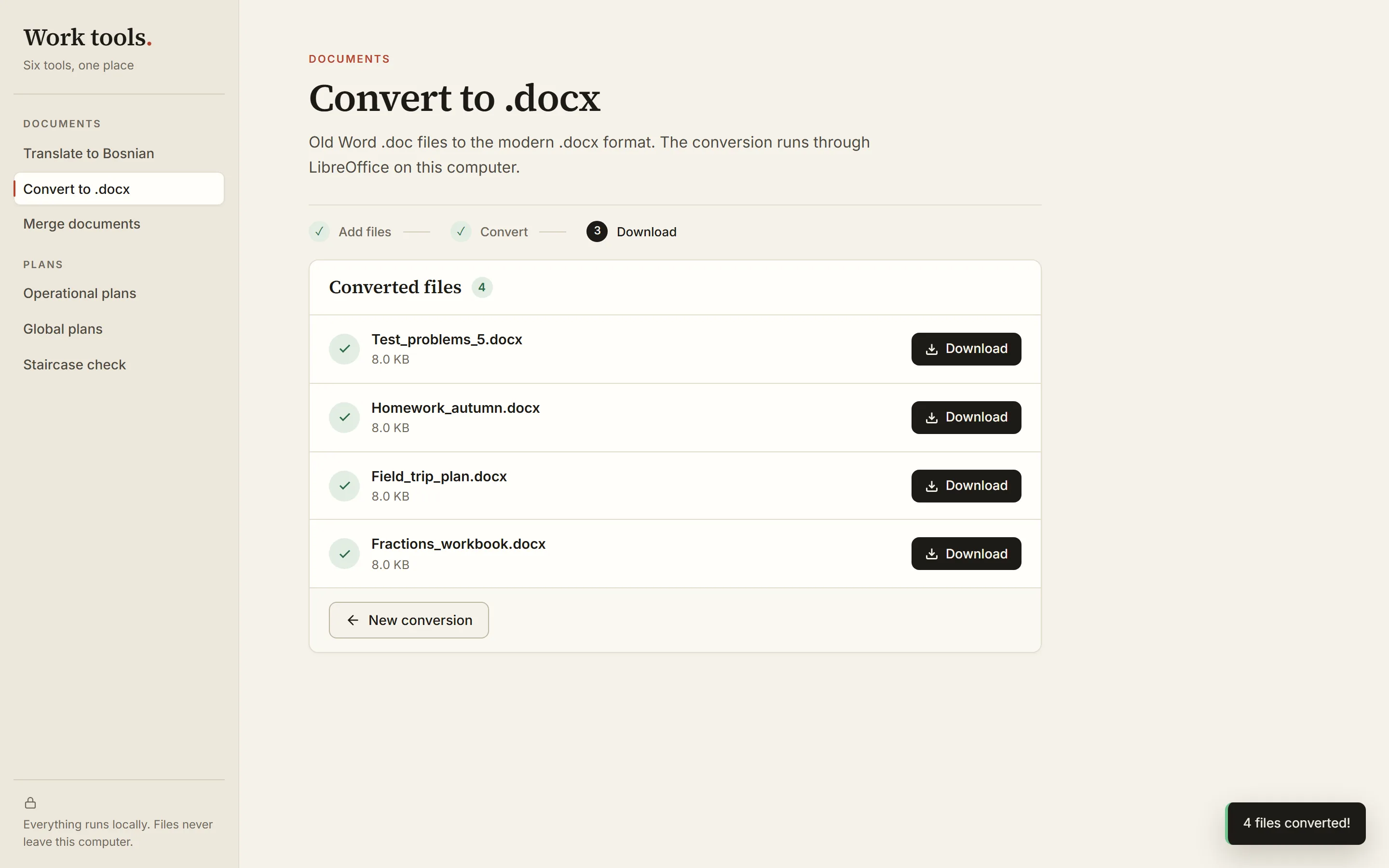Click green check icon beside Test_problems_5.docx
Image resolution: width=1389 pixels, height=868 pixels.
tap(344, 349)
